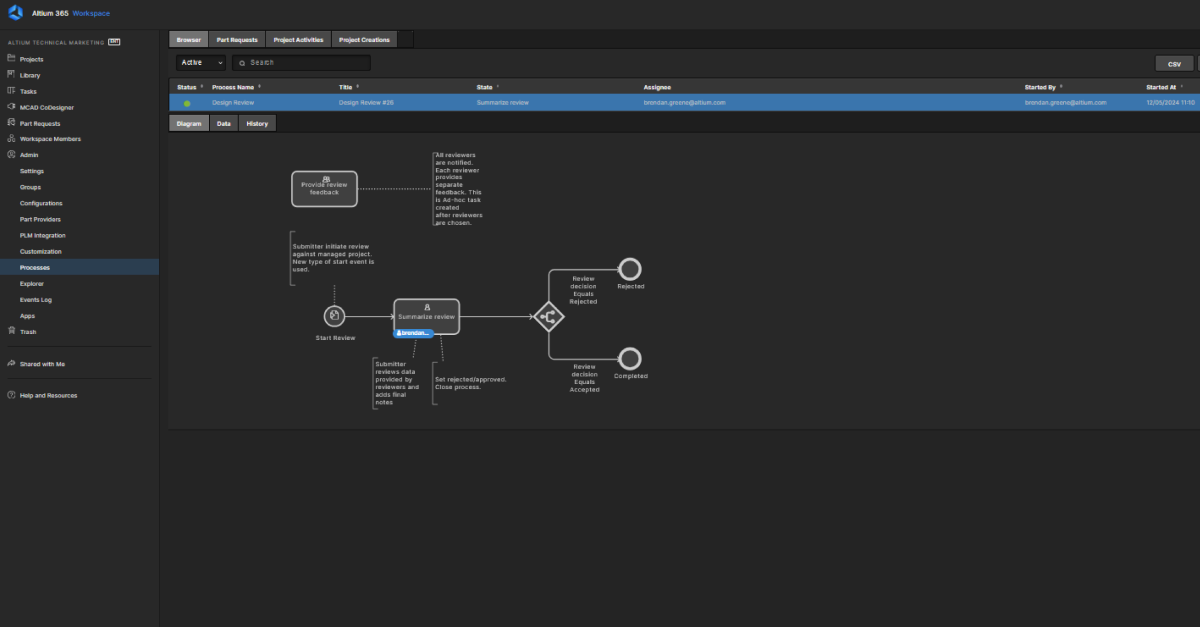Export the process list using CSV button
Screen dimensions: 1200x627
click(x=1173, y=62)
